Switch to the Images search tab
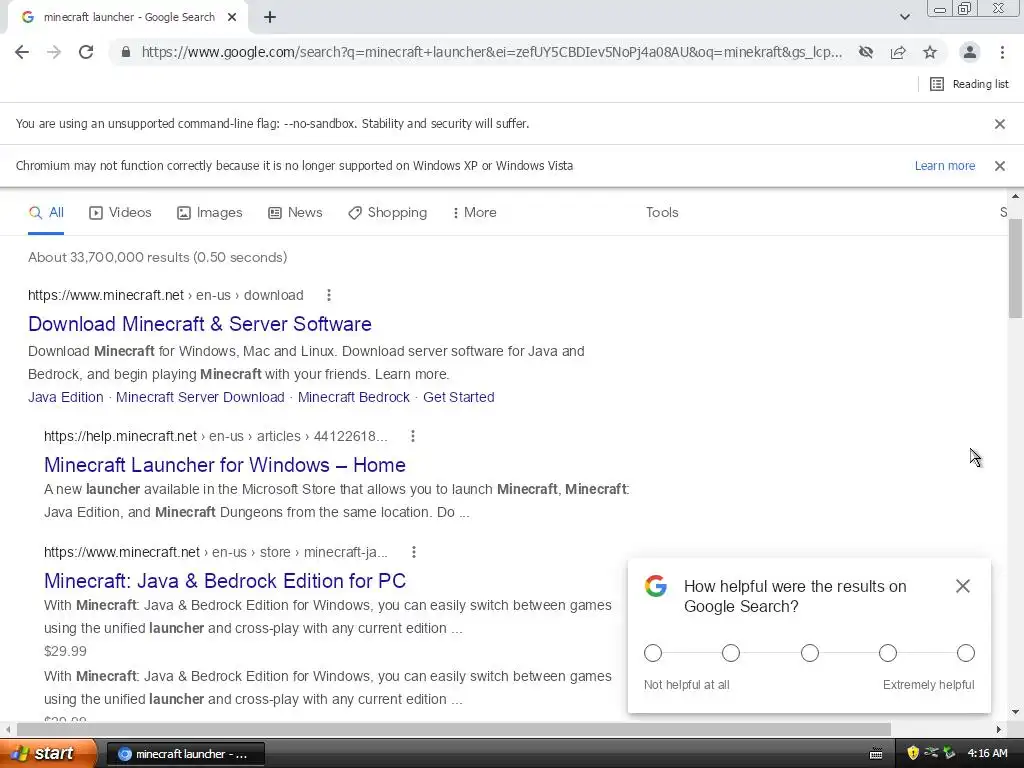Viewport: 1024px width, 768px height. coord(210,213)
